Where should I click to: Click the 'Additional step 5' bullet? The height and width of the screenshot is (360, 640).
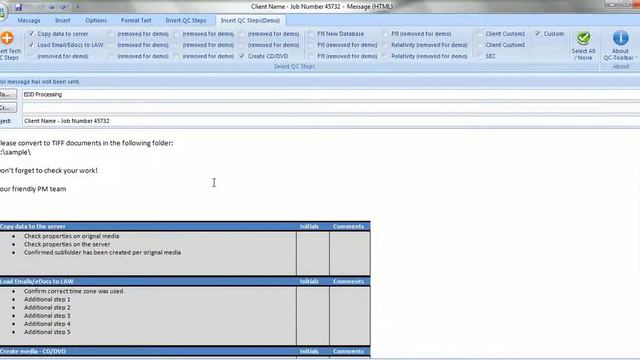point(47,332)
